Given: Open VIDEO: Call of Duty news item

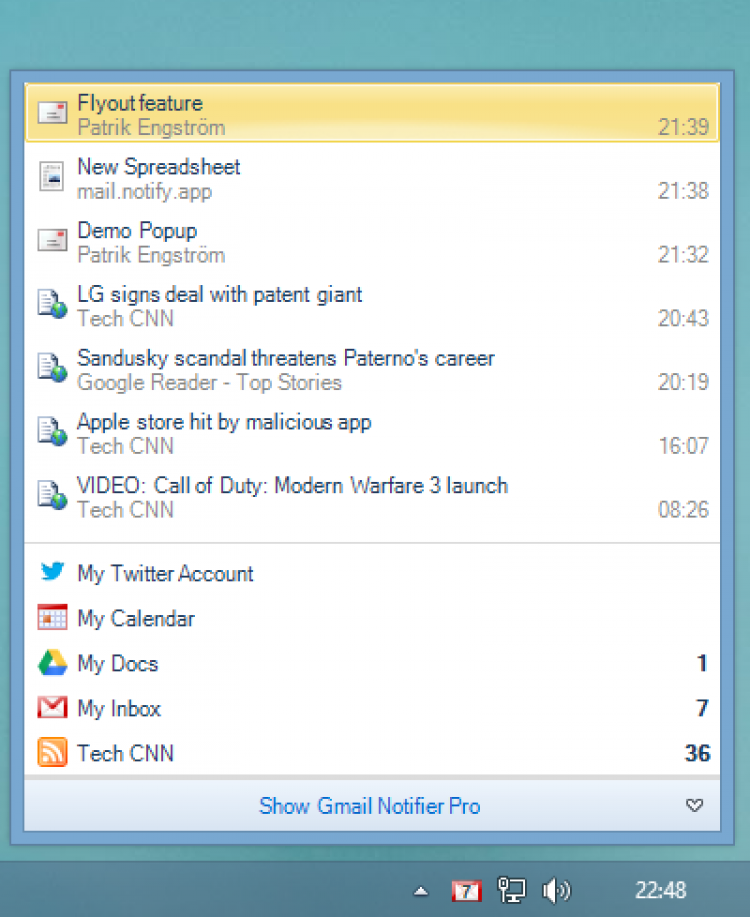Looking at the screenshot, I should [292, 486].
